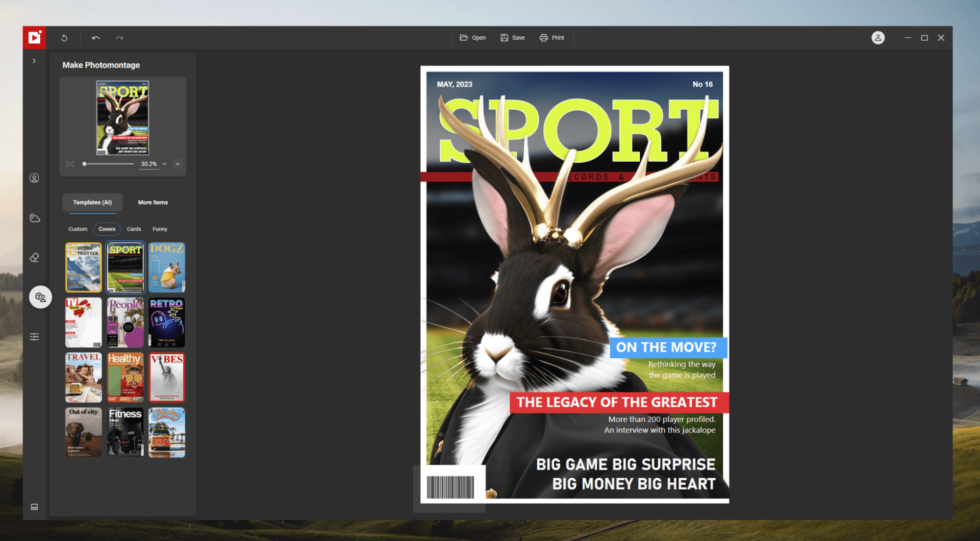The image size is (980, 541).
Task: Click the undo arrow in top toolbar
Action: (x=96, y=38)
